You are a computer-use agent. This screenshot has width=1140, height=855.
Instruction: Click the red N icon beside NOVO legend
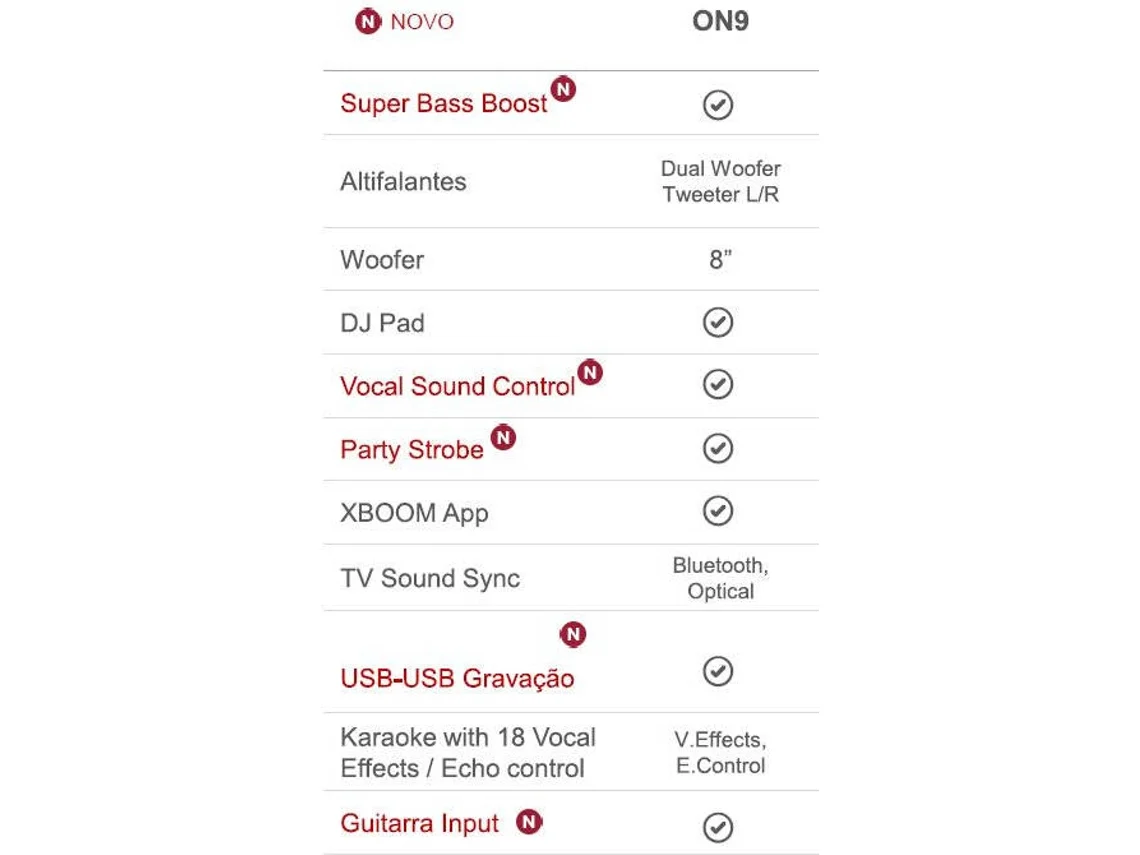(x=368, y=22)
